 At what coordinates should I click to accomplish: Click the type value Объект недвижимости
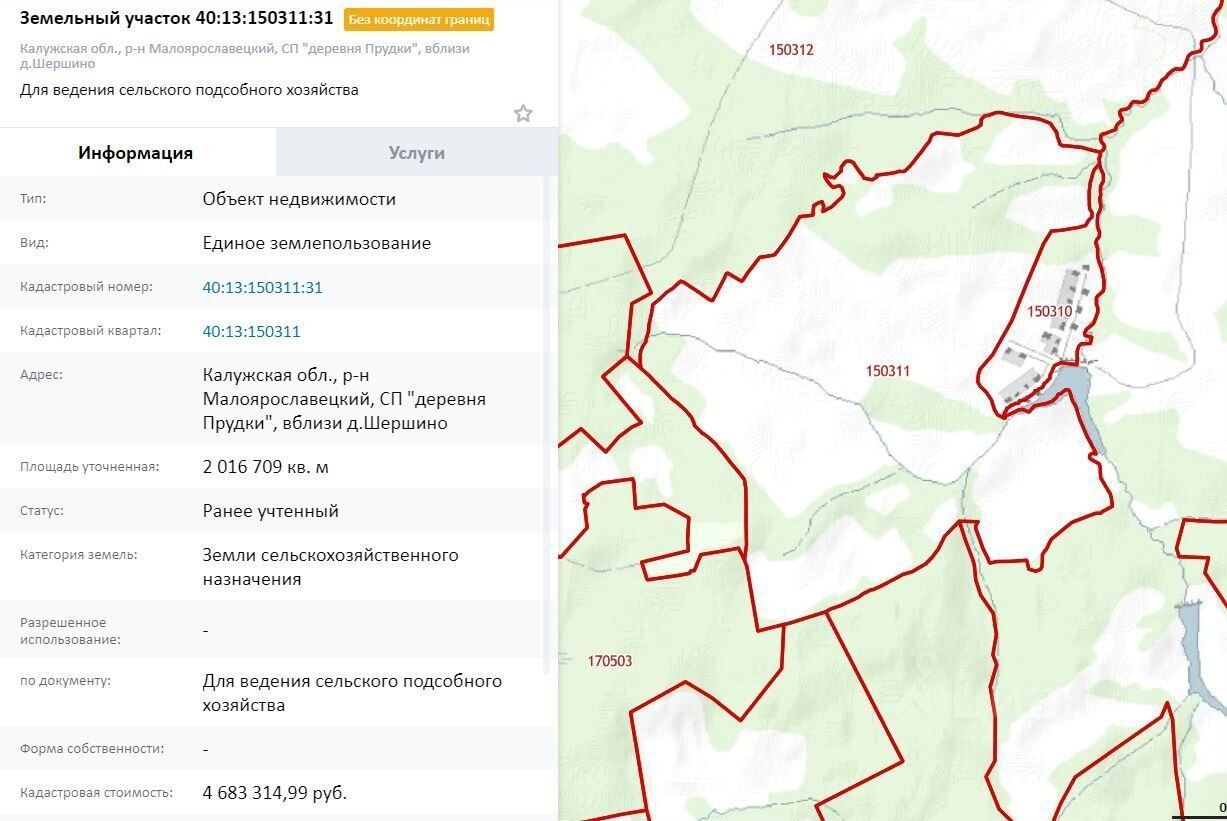click(299, 199)
